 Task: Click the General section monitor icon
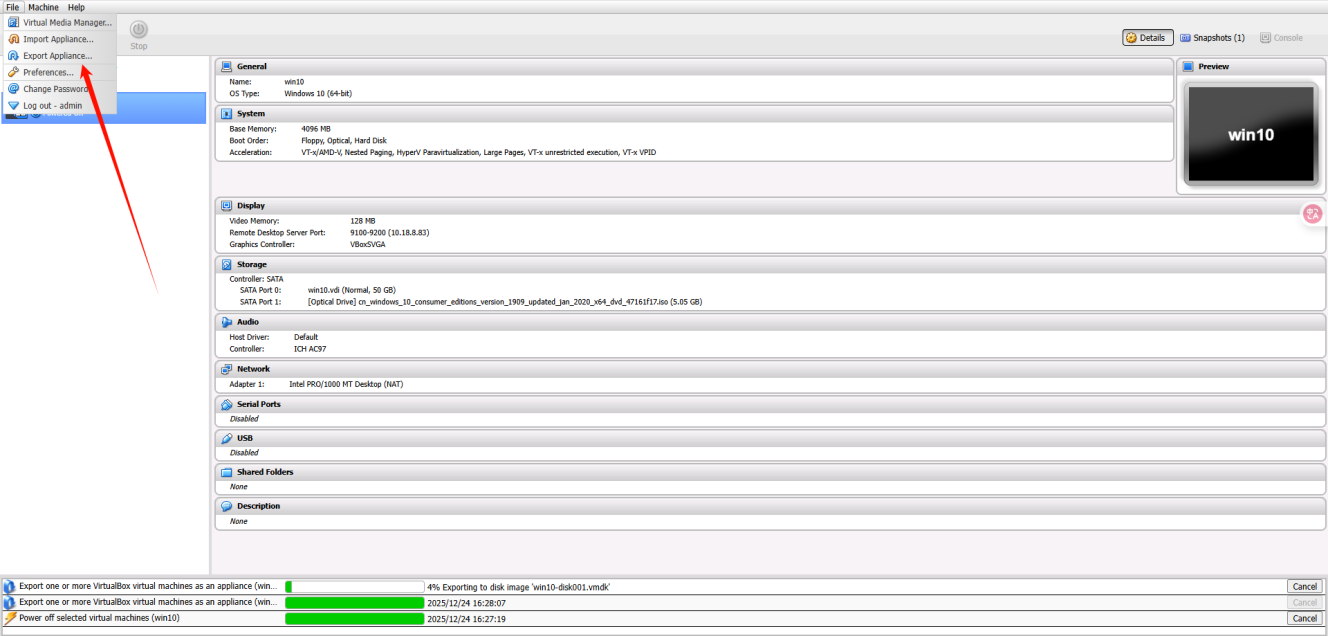coord(226,66)
